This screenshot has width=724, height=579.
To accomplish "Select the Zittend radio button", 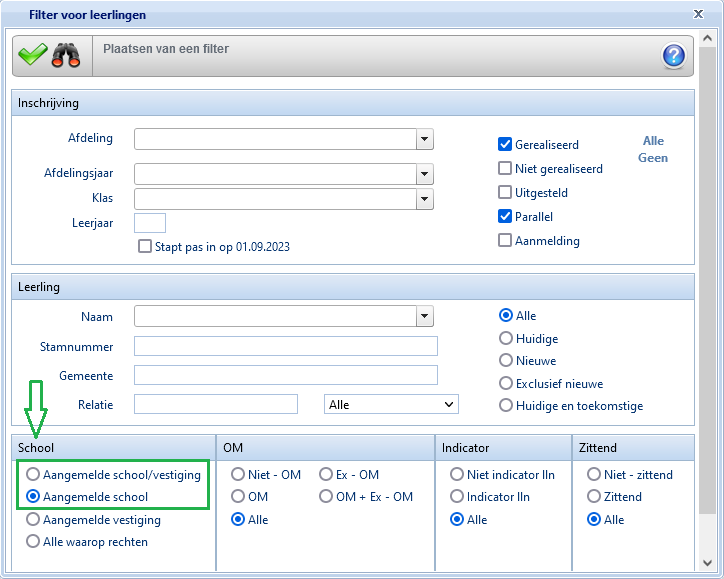I will coord(594,497).
